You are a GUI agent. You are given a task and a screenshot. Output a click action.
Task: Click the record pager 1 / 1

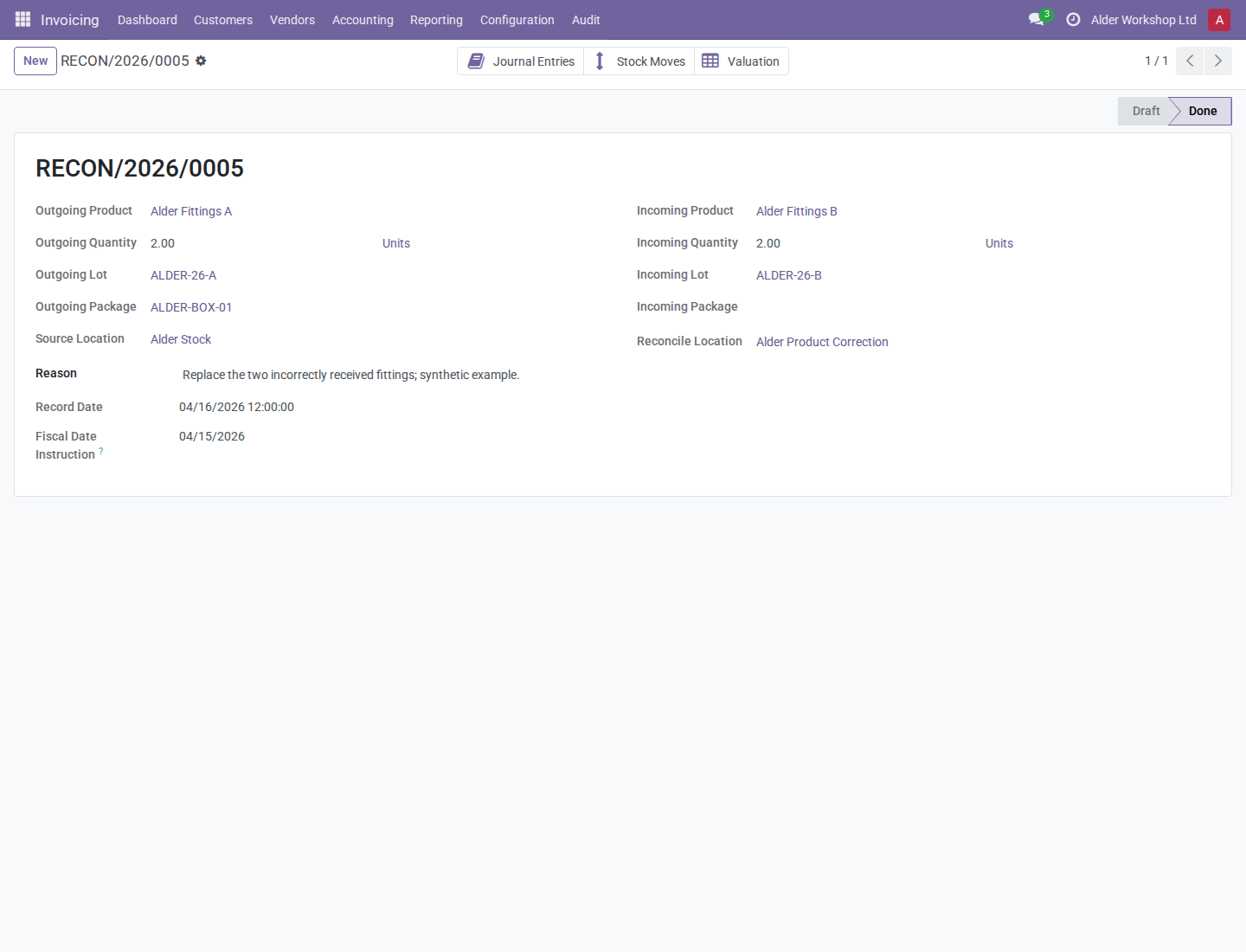pyautogui.click(x=1156, y=61)
